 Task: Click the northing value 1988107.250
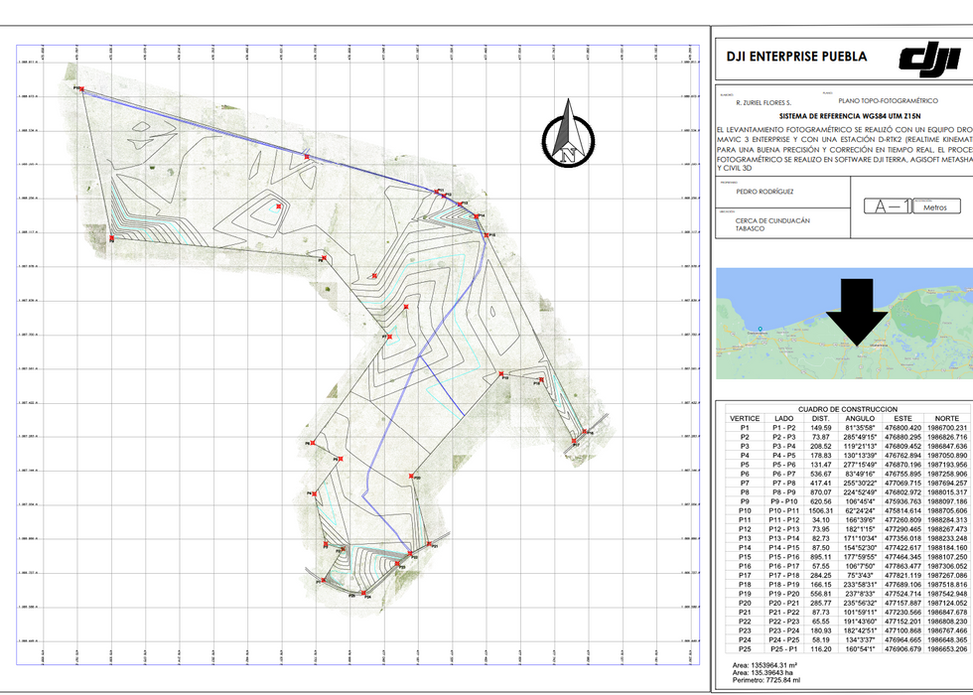pos(948,557)
